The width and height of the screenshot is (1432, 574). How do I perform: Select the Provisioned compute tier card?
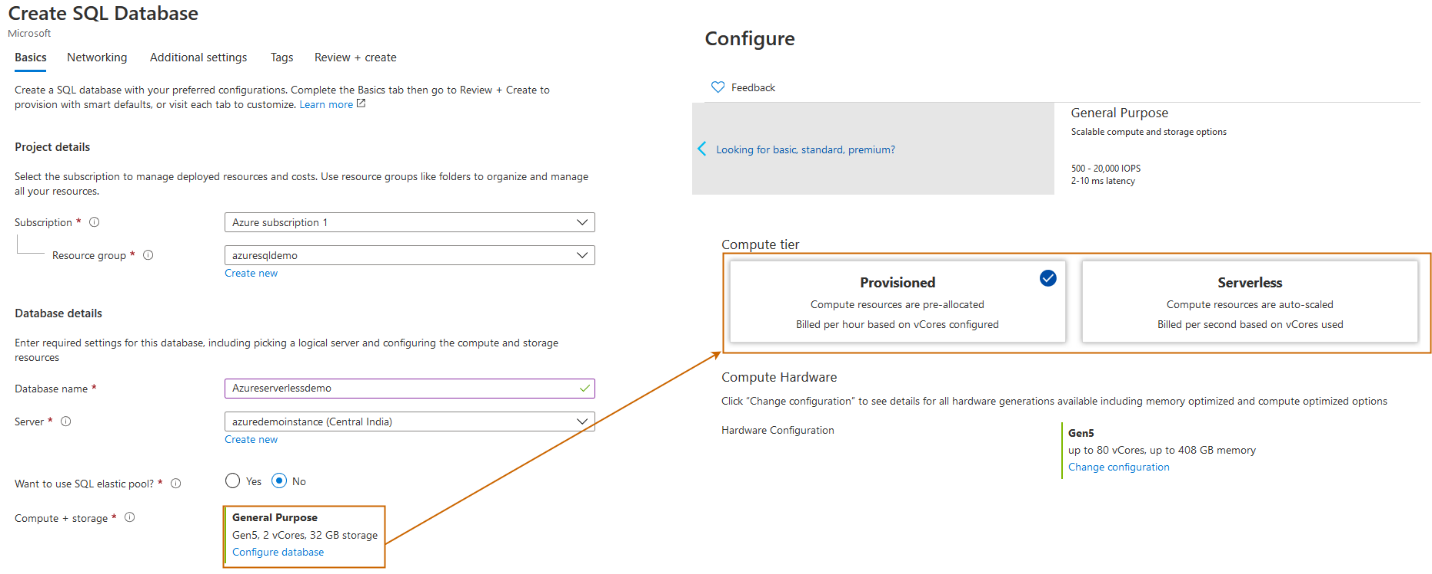tap(897, 302)
